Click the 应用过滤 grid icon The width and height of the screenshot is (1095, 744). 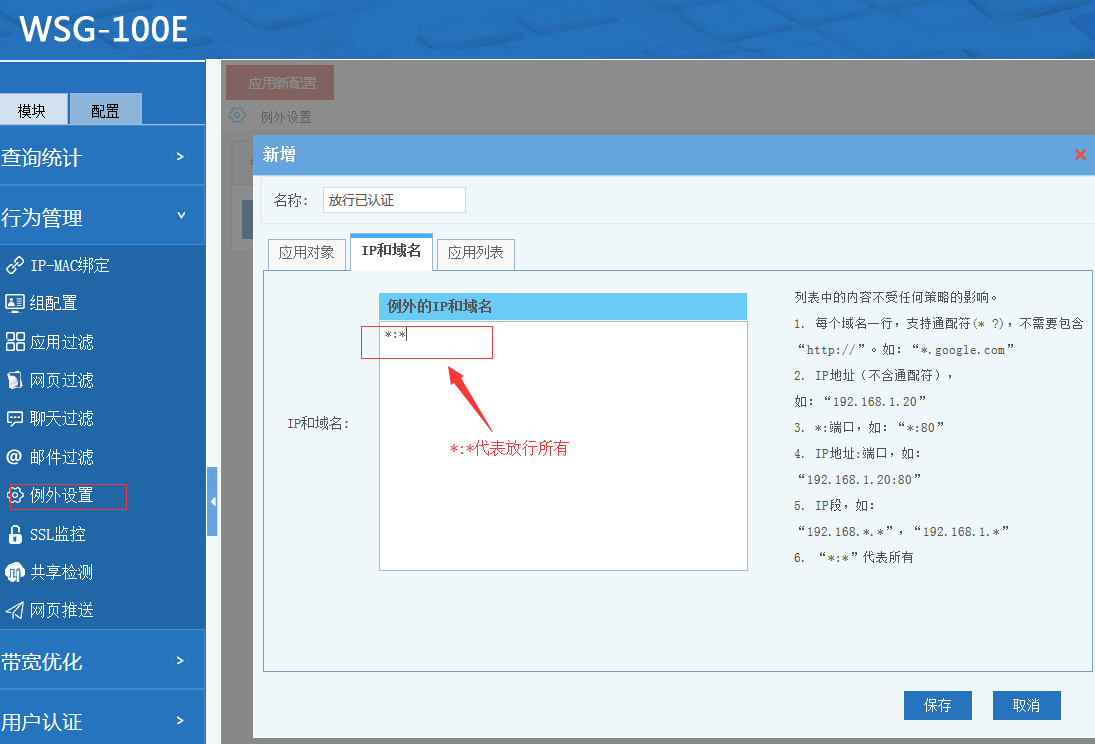(x=15, y=342)
